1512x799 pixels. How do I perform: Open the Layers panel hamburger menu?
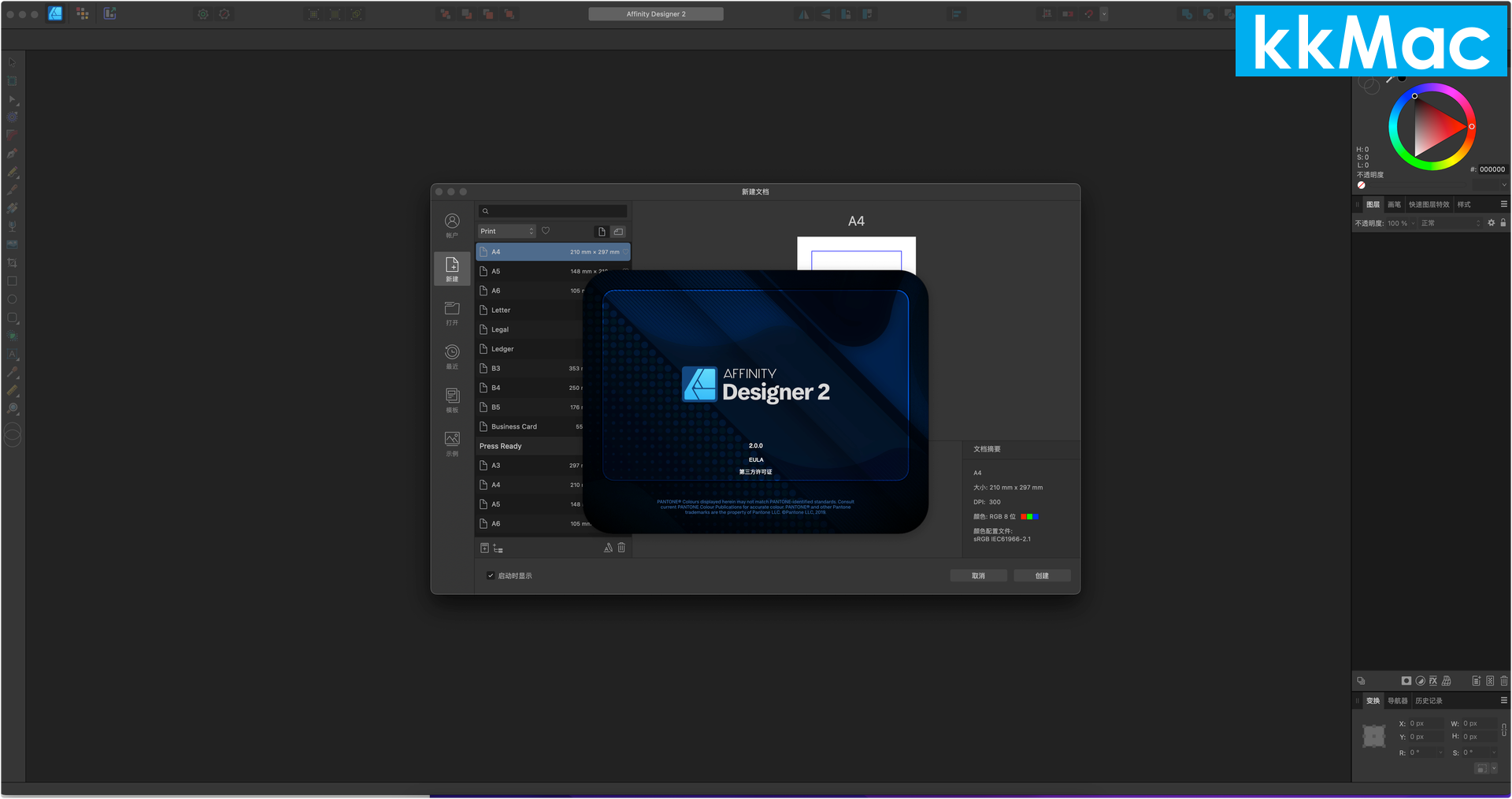[1503, 204]
